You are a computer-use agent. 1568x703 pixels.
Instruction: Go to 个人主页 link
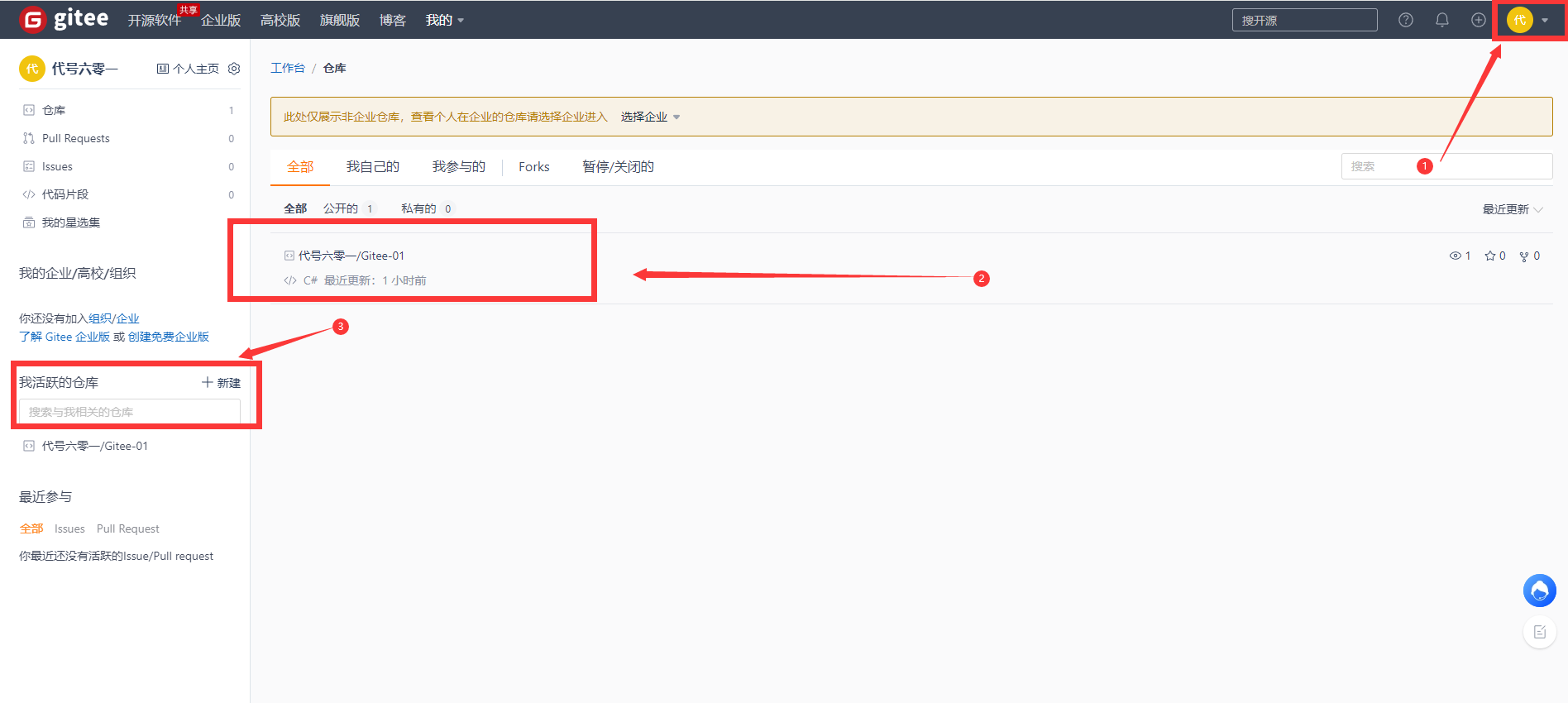click(188, 69)
